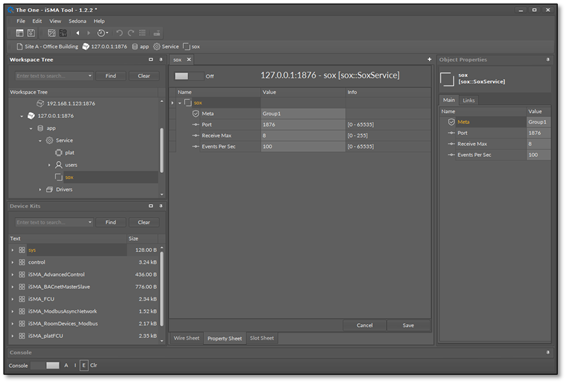Collapse the sox node in property sheet
Viewport: 566px width, 383px height.
(x=180, y=103)
